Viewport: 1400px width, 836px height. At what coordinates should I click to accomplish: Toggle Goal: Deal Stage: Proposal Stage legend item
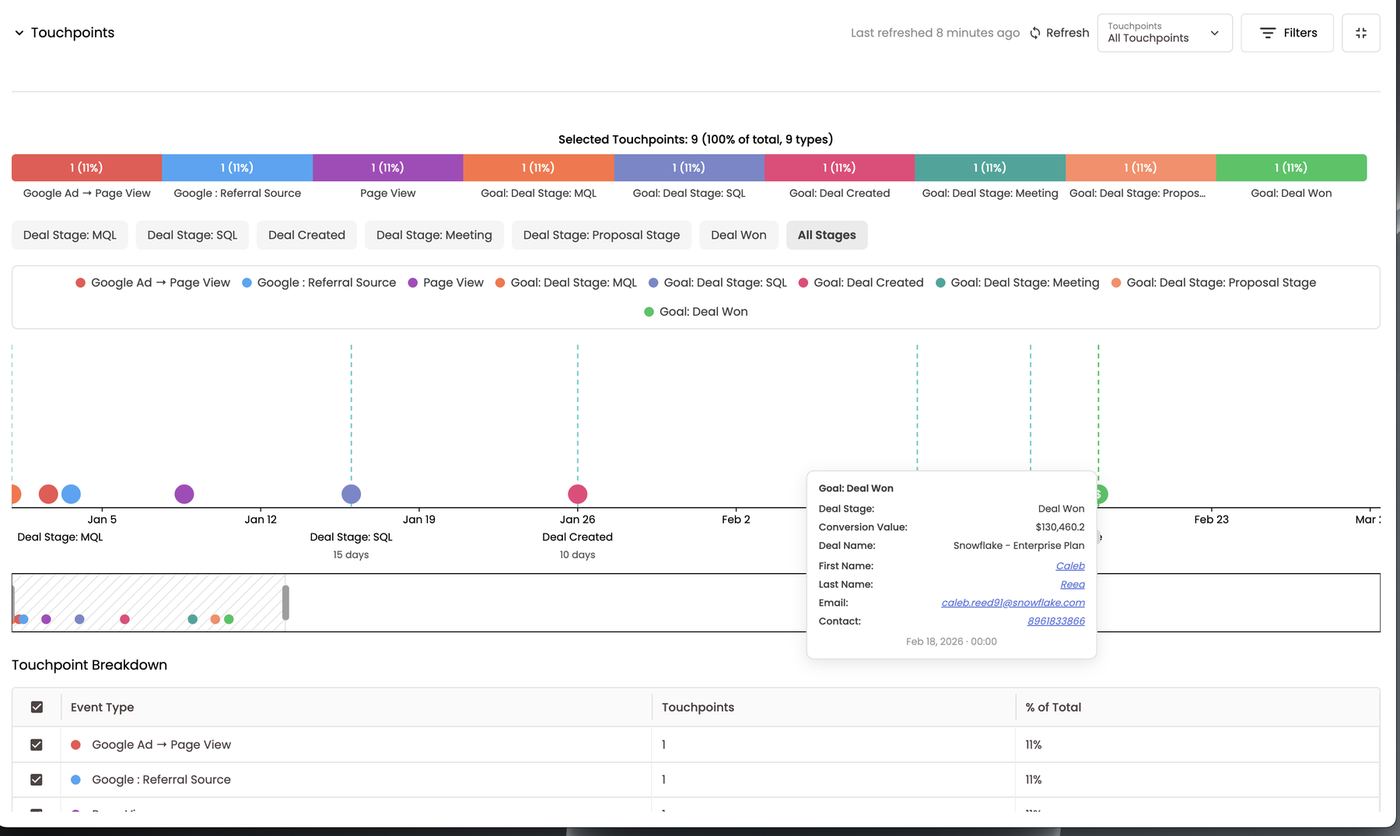point(1213,283)
